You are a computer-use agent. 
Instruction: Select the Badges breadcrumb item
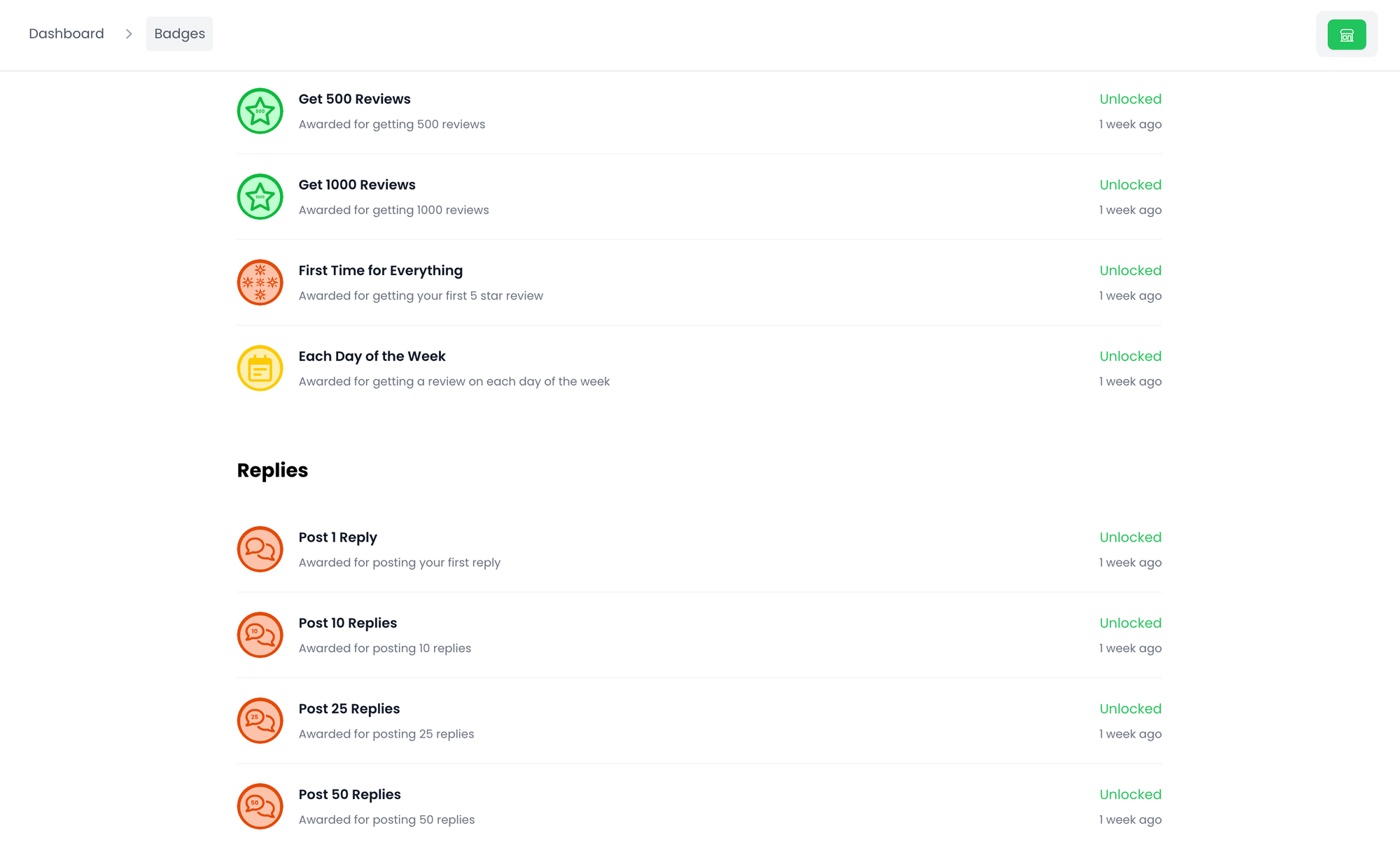(x=179, y=34)
